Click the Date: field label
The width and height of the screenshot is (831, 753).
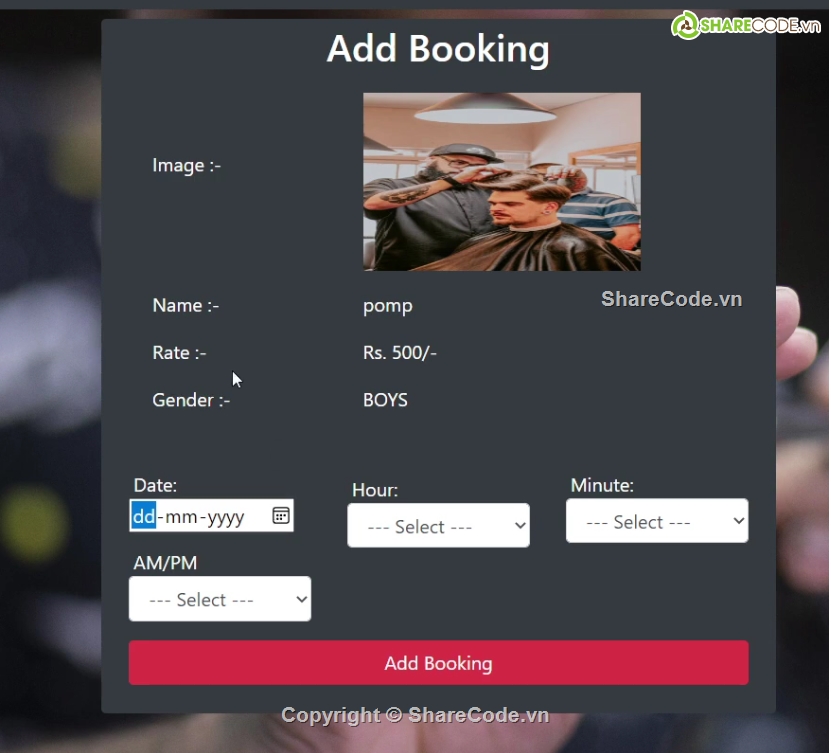tap(155, 486)
